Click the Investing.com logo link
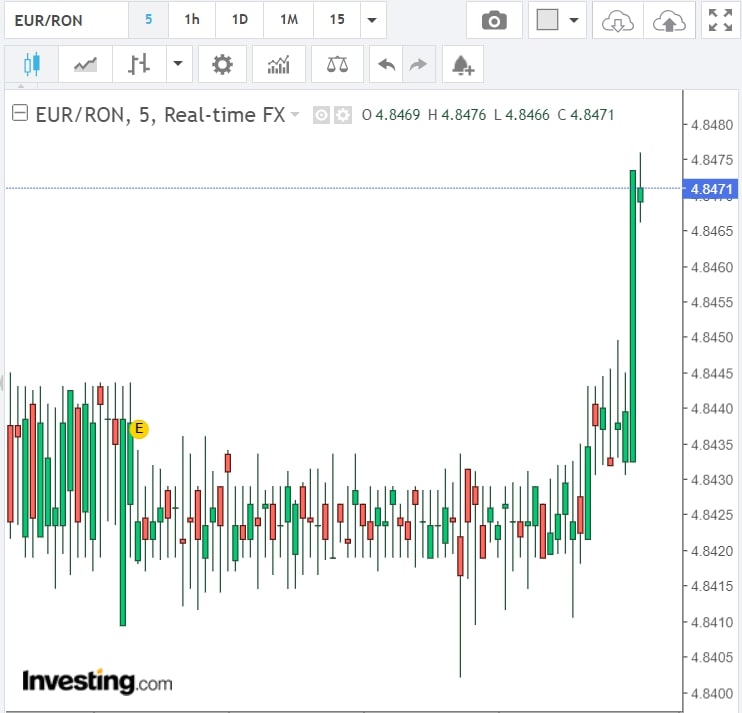742x713 pixels. point(97,682)
